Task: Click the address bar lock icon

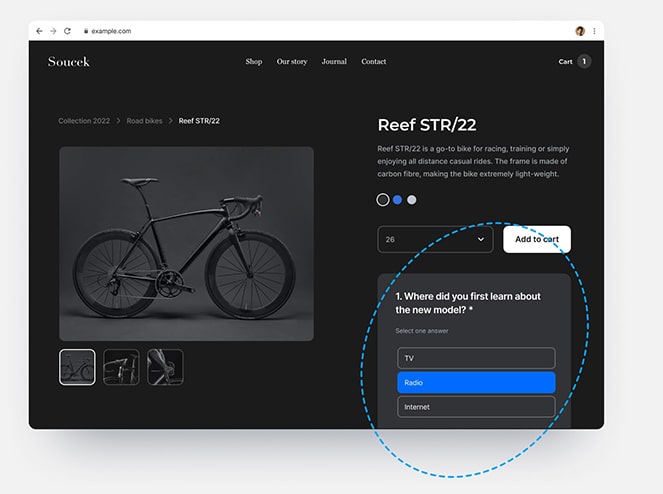Action: coord(86,31)
